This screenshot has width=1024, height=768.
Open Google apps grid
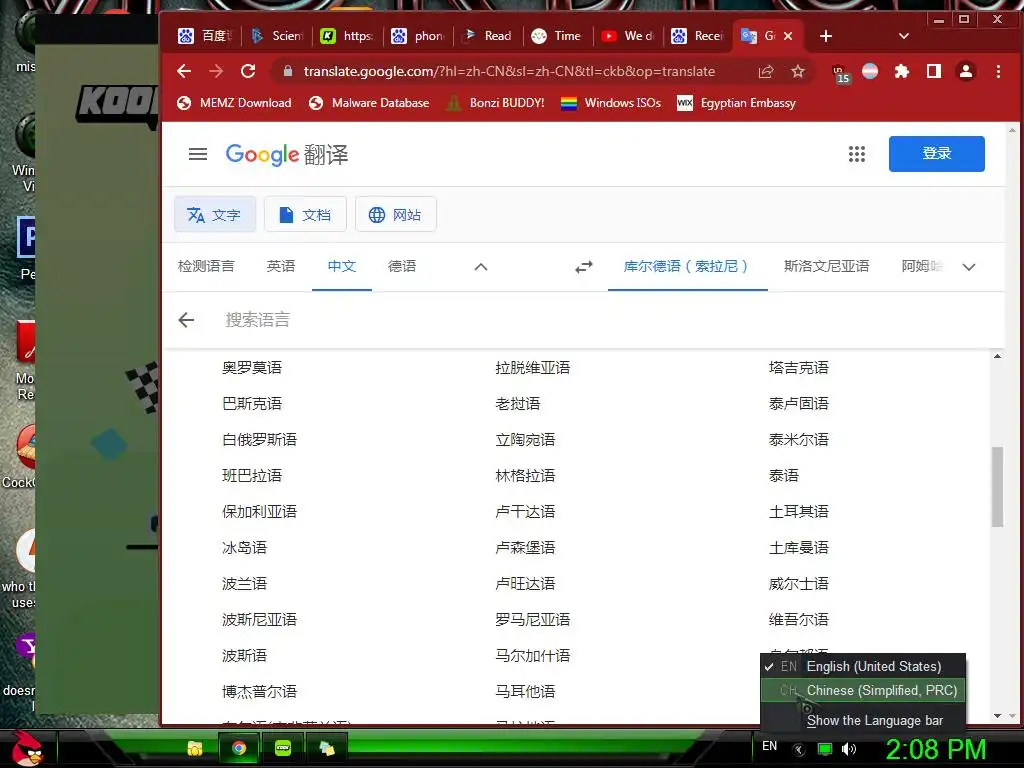(857, 154)
